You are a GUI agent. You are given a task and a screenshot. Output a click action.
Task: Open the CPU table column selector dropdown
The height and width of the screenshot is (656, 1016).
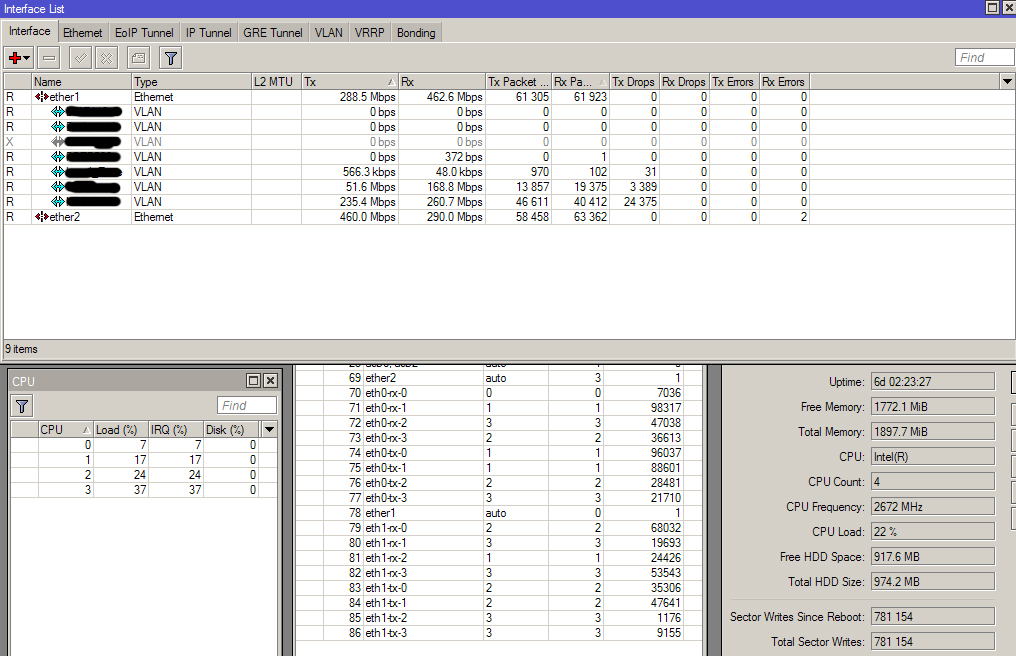(x=269, y=429)
